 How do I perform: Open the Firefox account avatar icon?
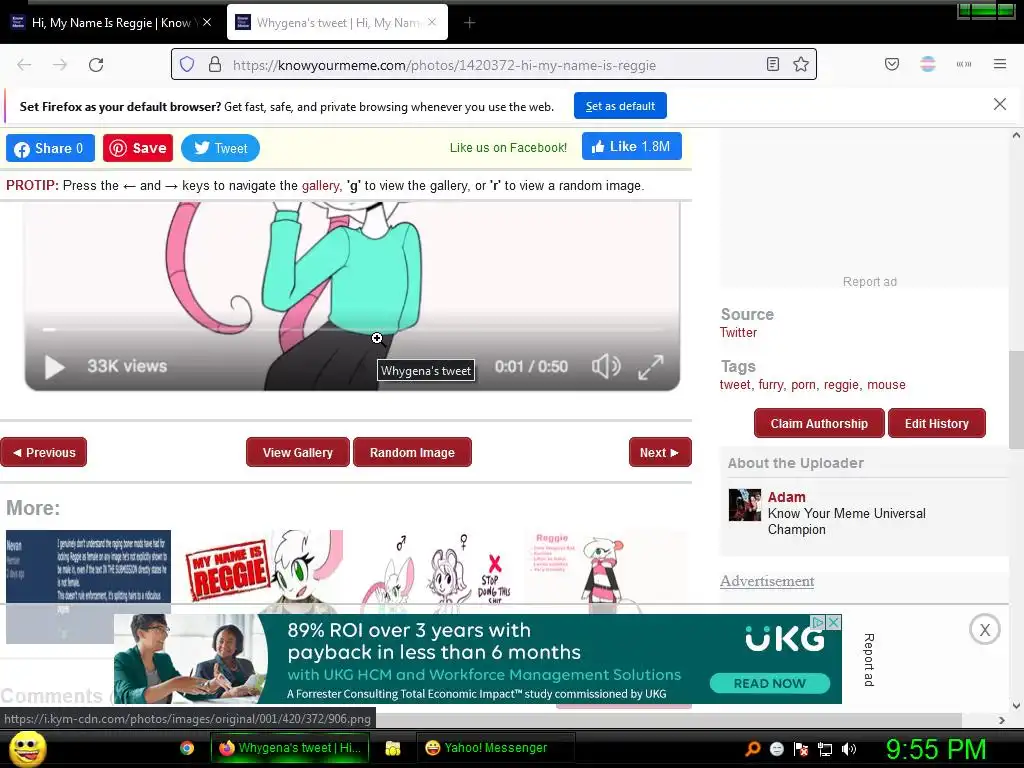[928, 64]
